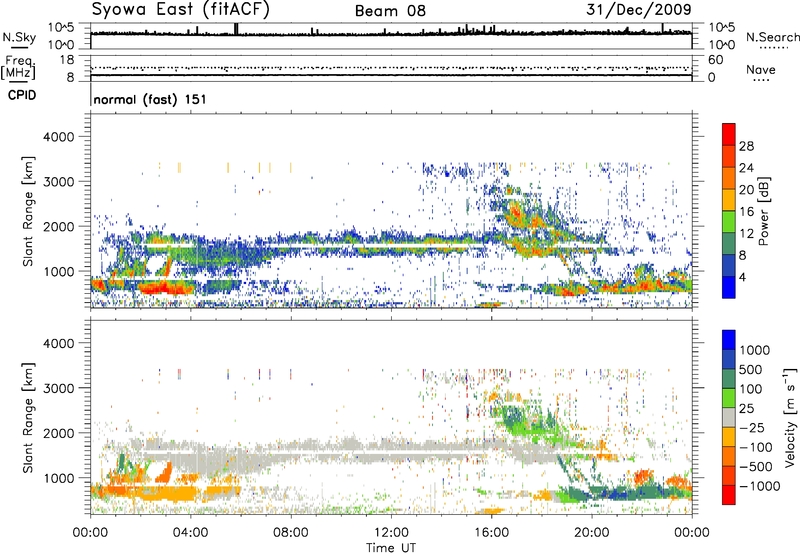Click the '04:00' time axis tick label
This screenshot has height=554, width=800.
pos(190,533)
